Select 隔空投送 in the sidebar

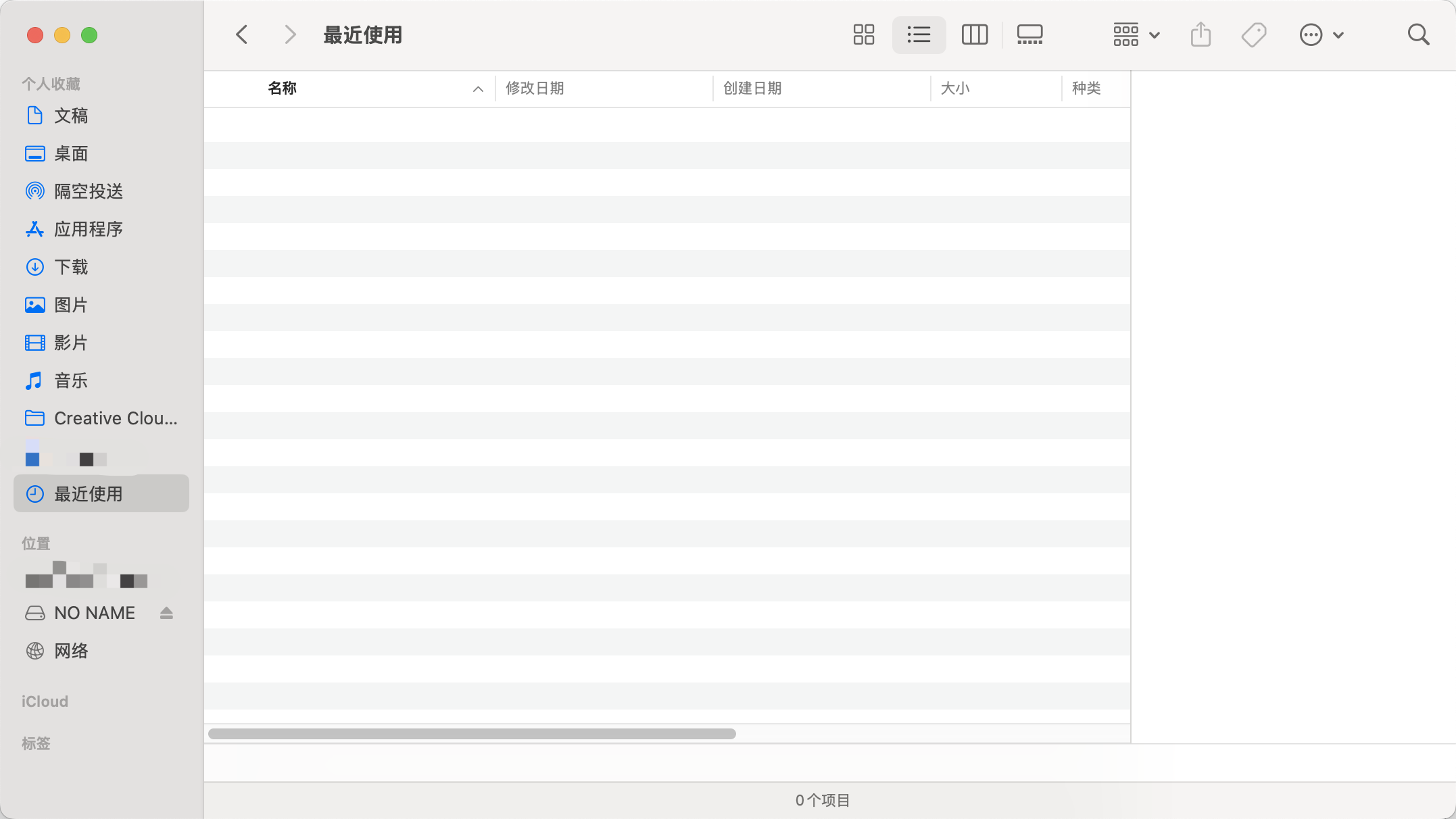point(88,191)
